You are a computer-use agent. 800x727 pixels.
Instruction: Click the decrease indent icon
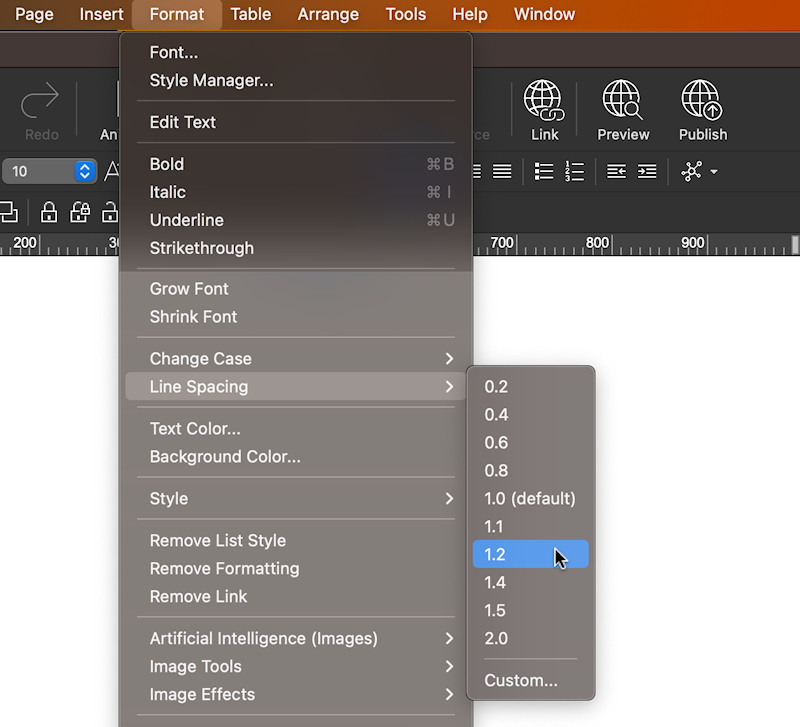(617, 172)
